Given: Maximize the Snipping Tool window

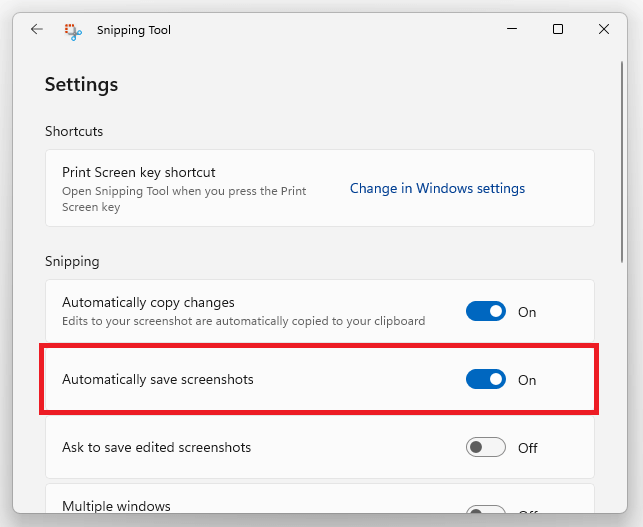Looking at the screenshot, I should [558, 29].
